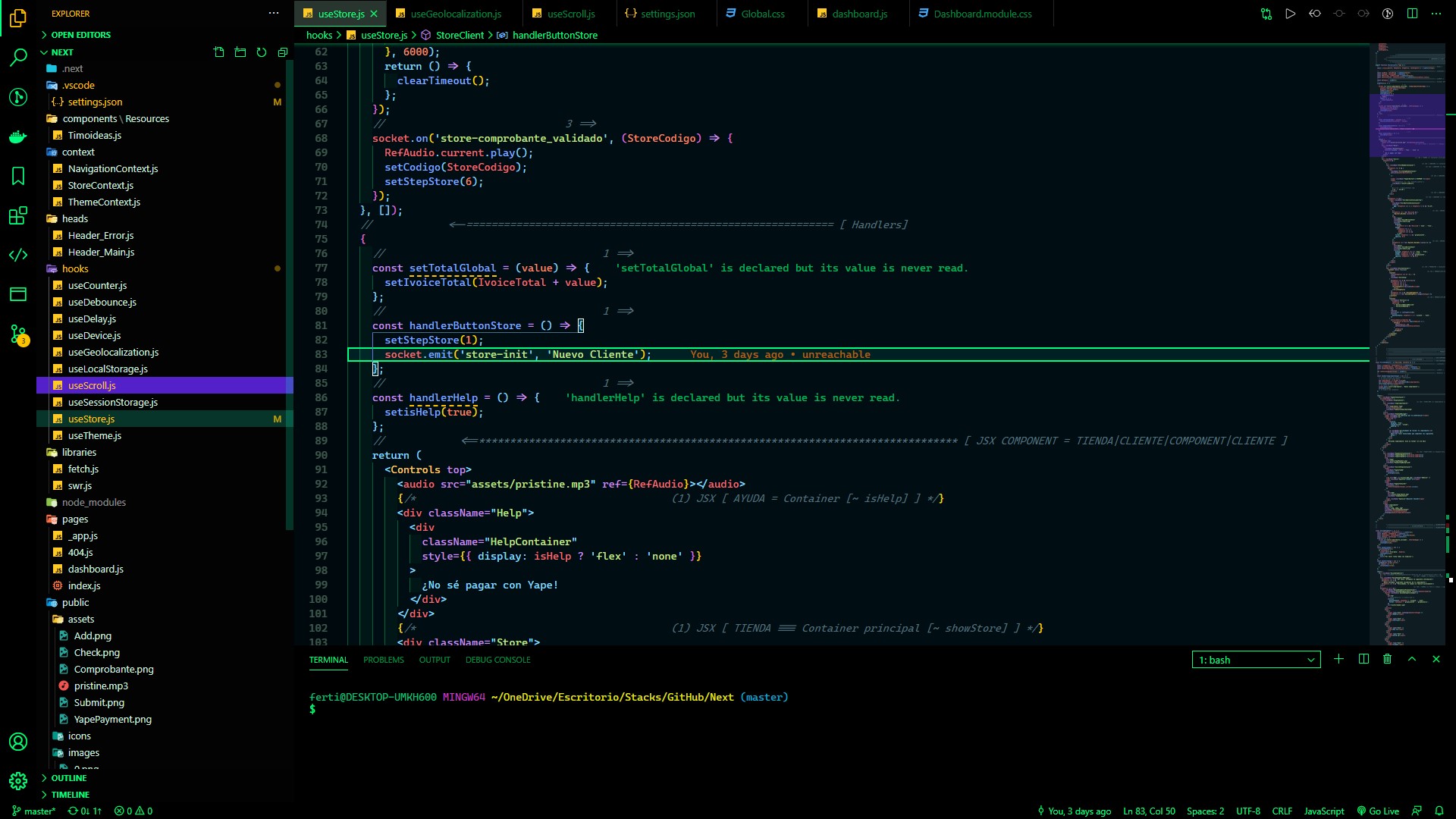The height and width of the screenshot is (819, 1456).
Task: Click the New File icon in explorer
Action: pos(219,52)
